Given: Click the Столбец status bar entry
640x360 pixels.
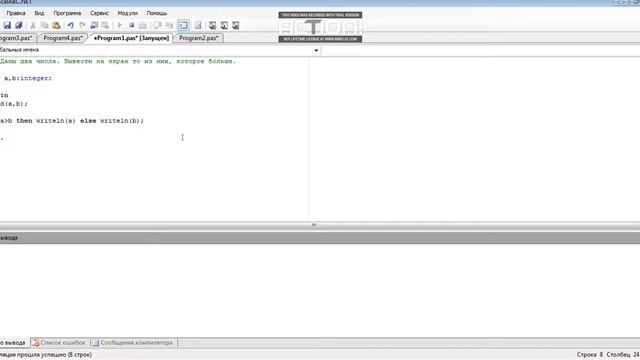Looking at the screenshot, I should [623, 355].
